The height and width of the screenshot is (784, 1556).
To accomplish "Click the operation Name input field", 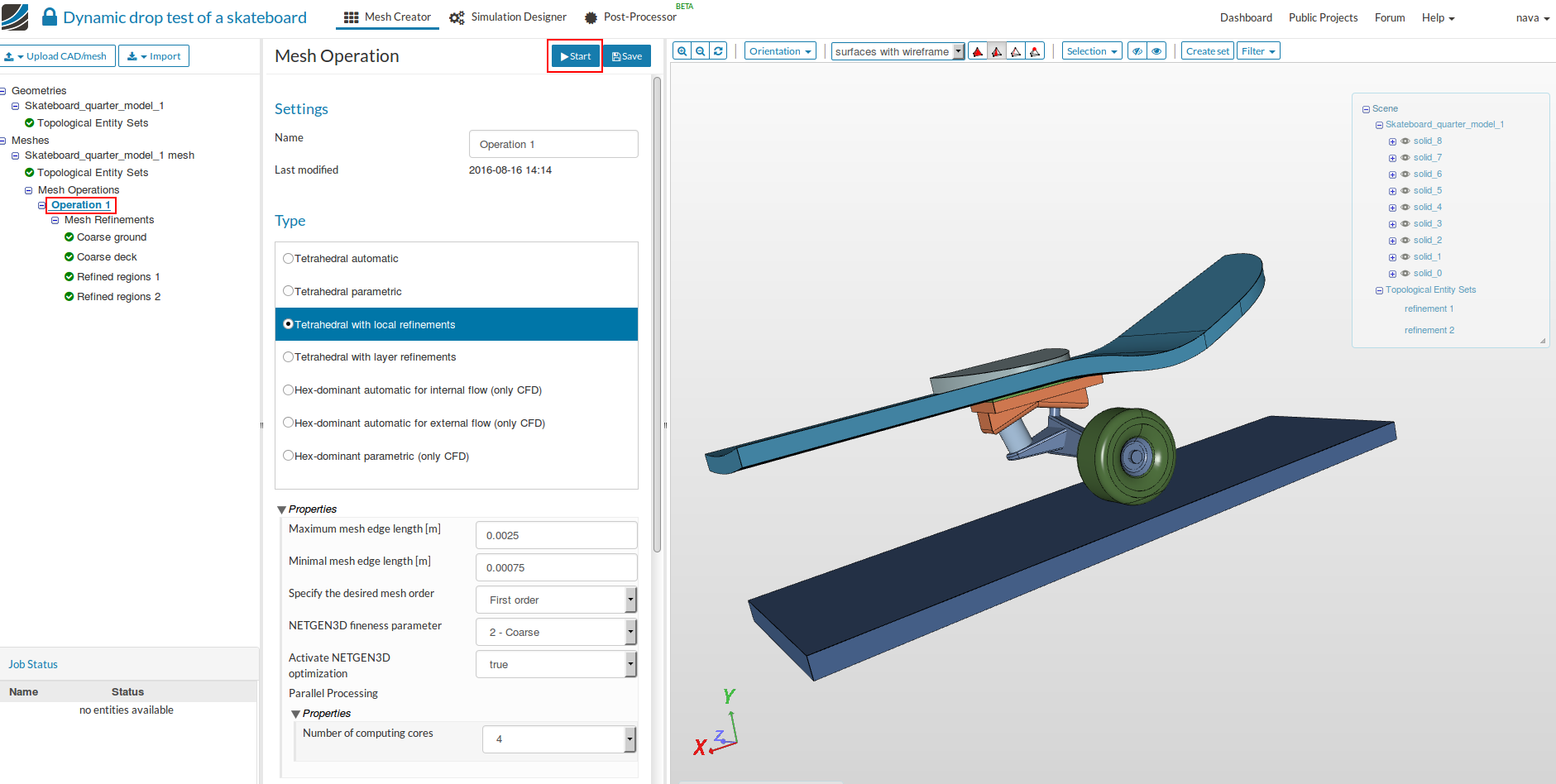I will pos(553,144).
